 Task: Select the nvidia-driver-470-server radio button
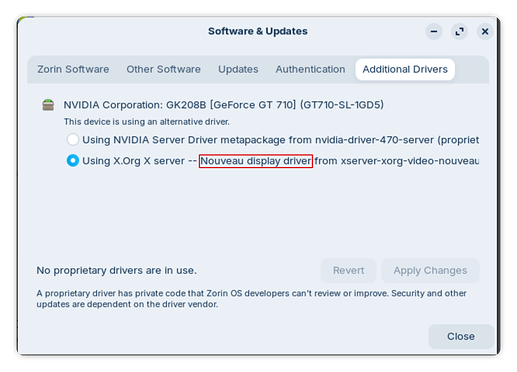point(73,139)
